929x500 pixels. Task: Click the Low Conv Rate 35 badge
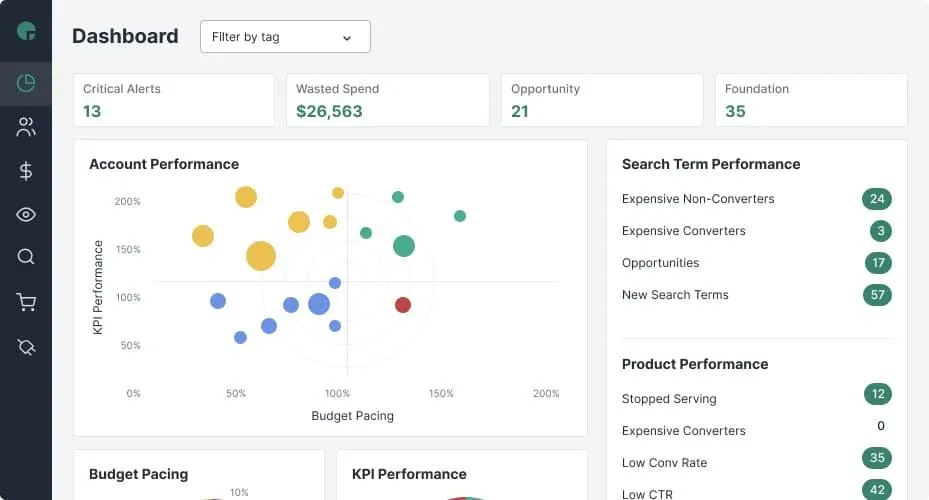click(877, 459)
